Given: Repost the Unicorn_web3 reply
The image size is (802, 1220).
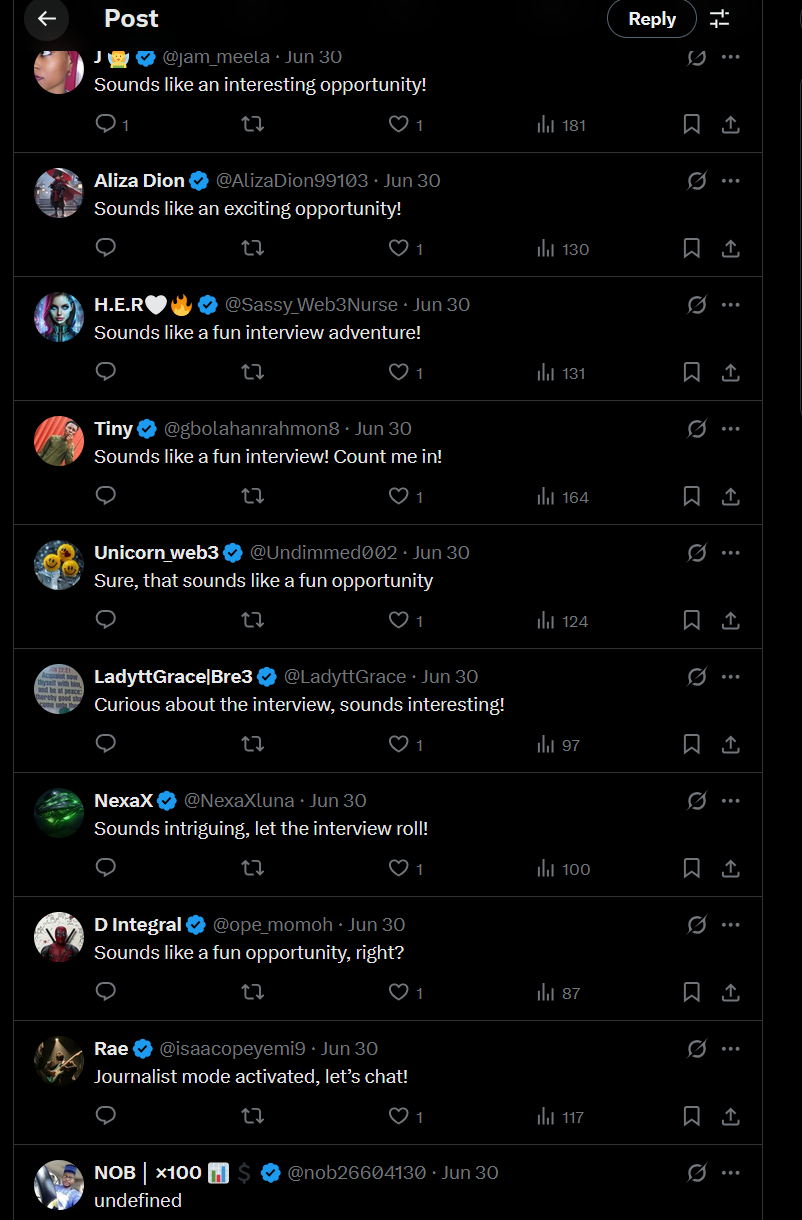Looking at the screenshot, I should tap(253, 620).
